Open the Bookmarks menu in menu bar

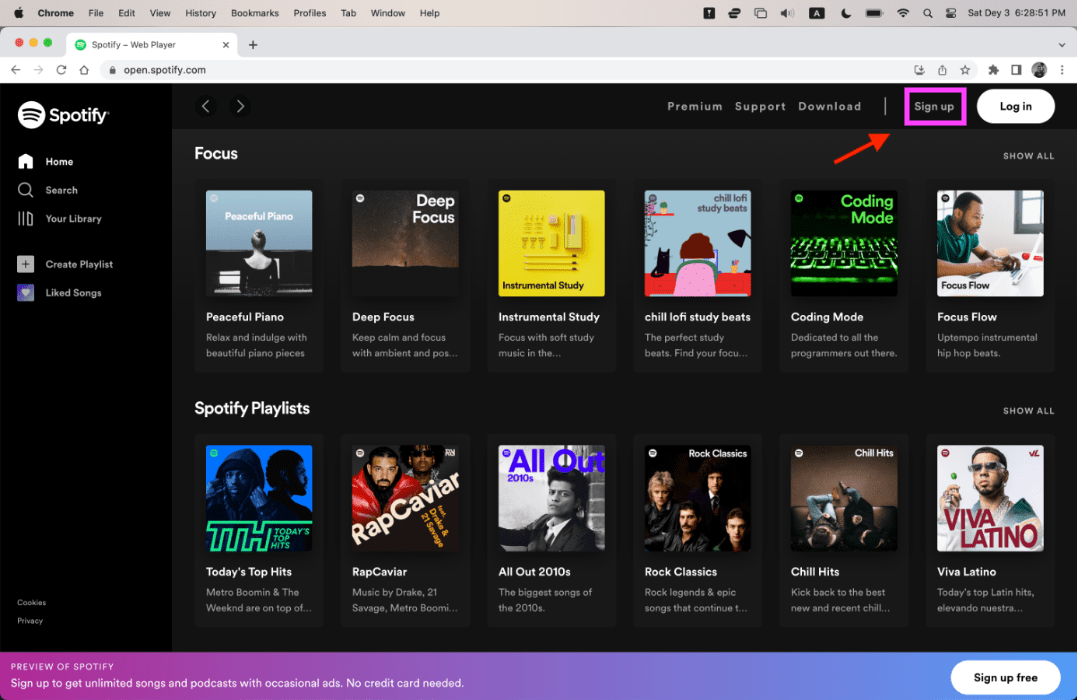click(255, 13)
